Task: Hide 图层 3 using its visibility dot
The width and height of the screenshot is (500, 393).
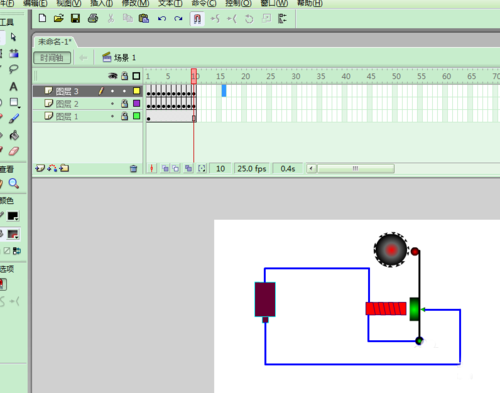Action: (113, 91)
